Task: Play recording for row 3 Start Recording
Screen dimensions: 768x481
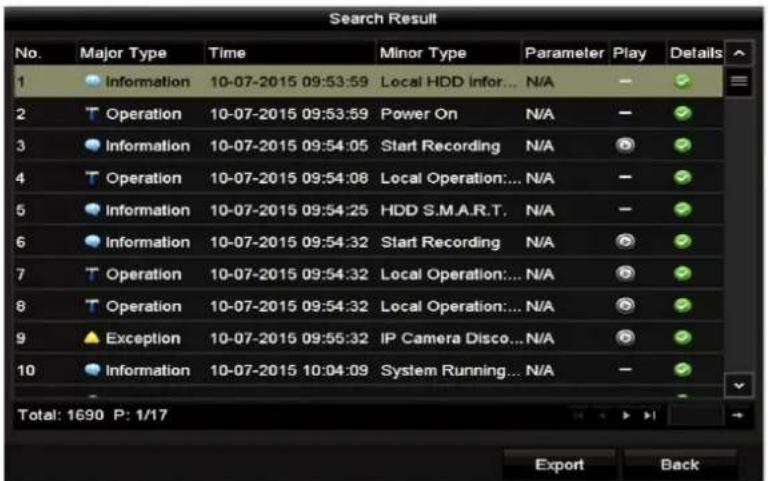Action: 625,145
